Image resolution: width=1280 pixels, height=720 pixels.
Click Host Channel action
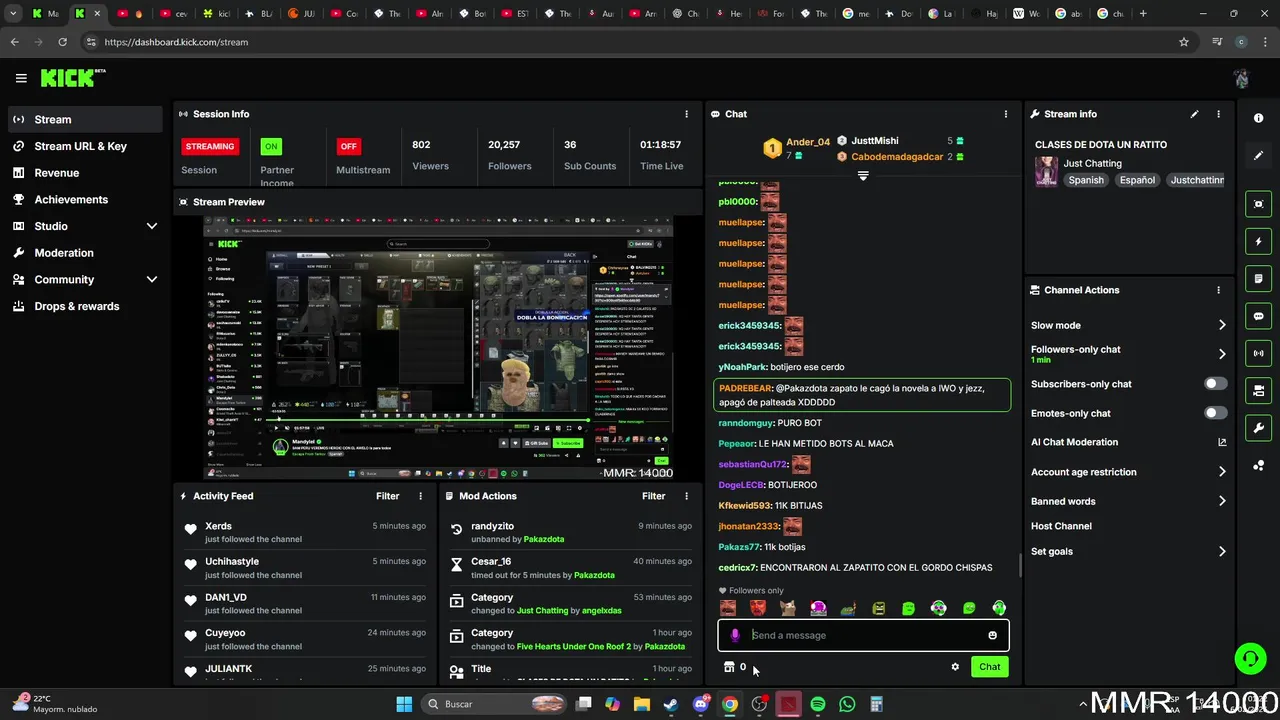pyautogui.click(x=1061, y=526)
